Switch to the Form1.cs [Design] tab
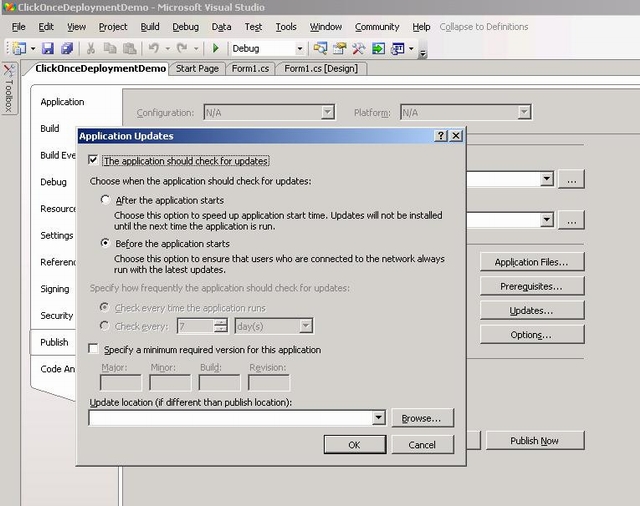 point(321,69)
